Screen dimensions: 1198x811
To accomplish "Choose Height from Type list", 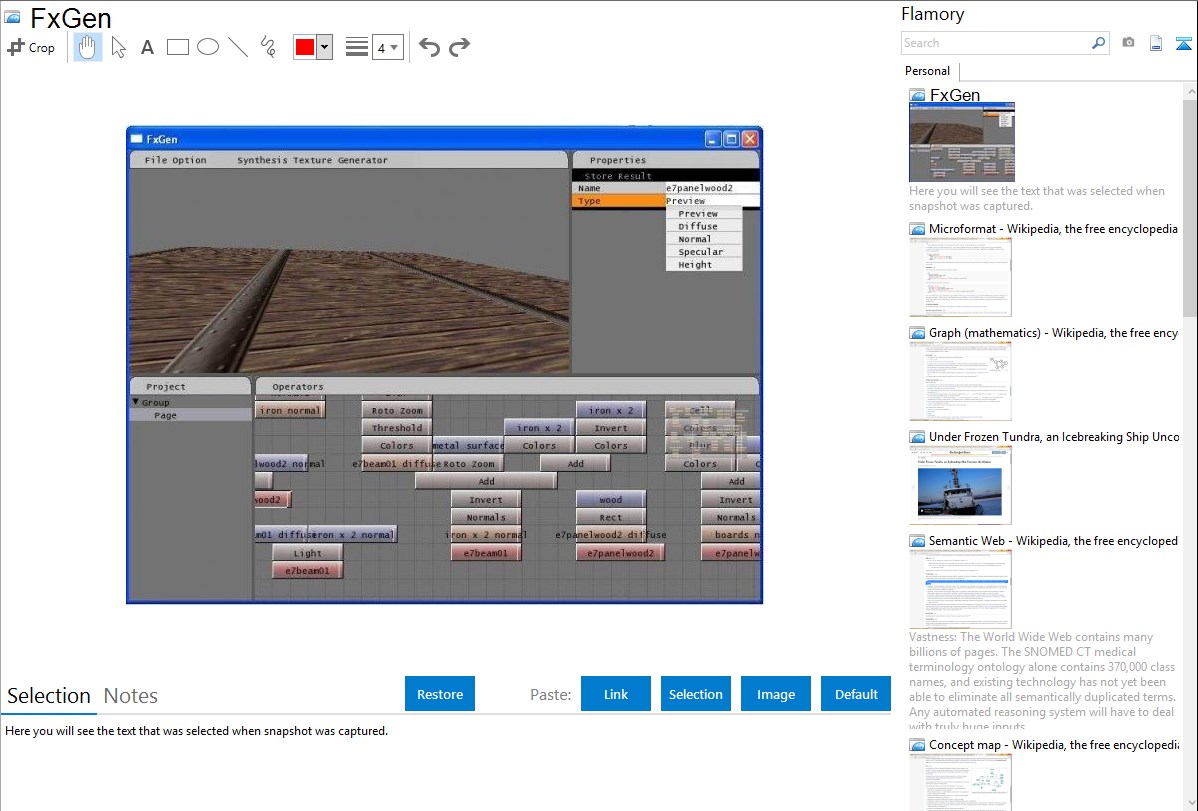I will point(704,265).
